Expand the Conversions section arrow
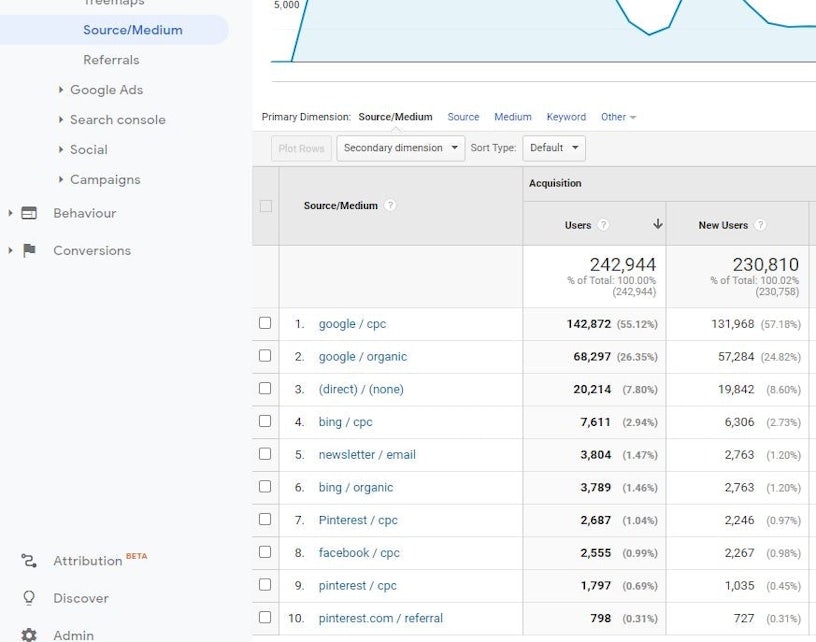This screenshot has width=816, height=642. 10,251
